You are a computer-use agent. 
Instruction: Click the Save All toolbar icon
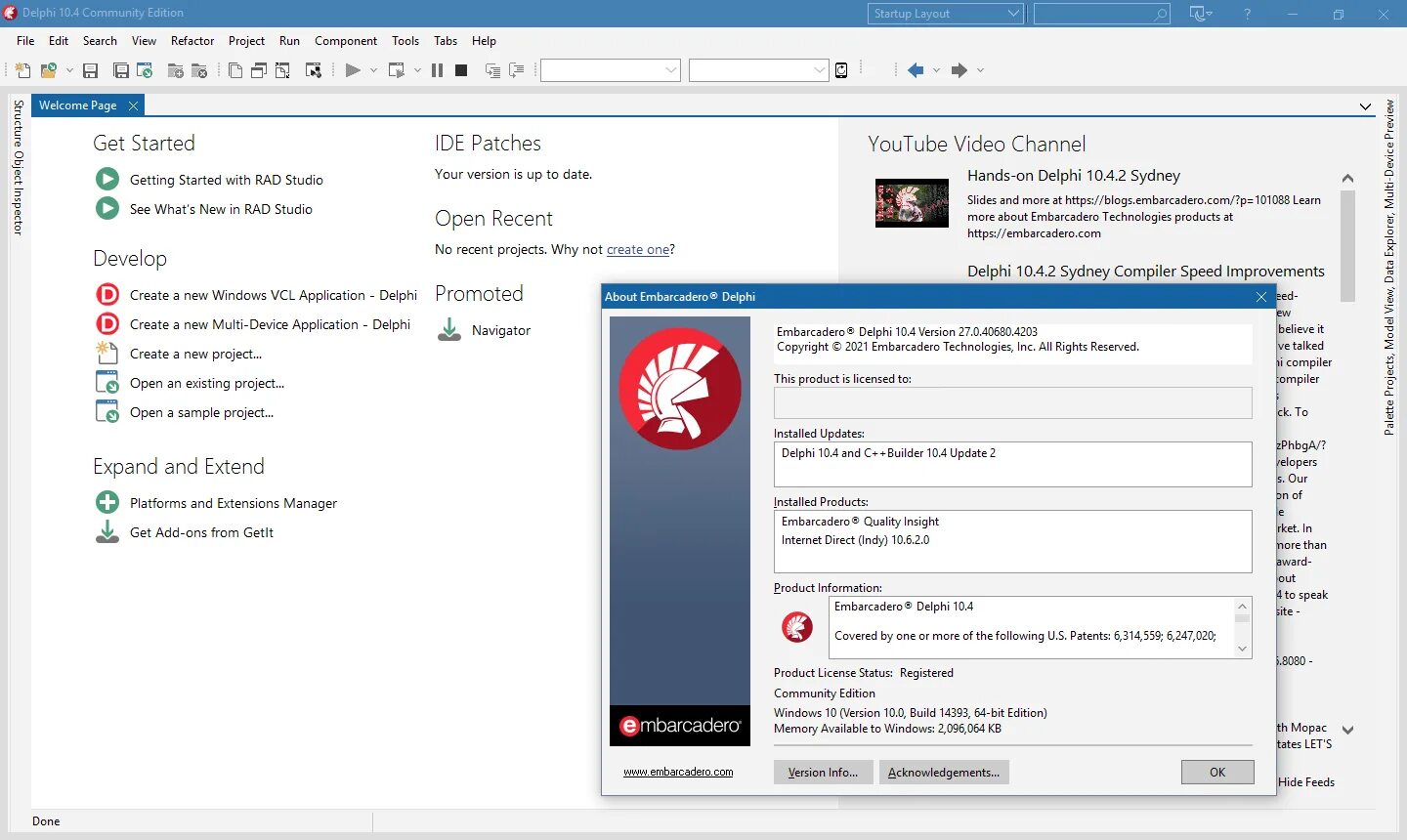121,70
